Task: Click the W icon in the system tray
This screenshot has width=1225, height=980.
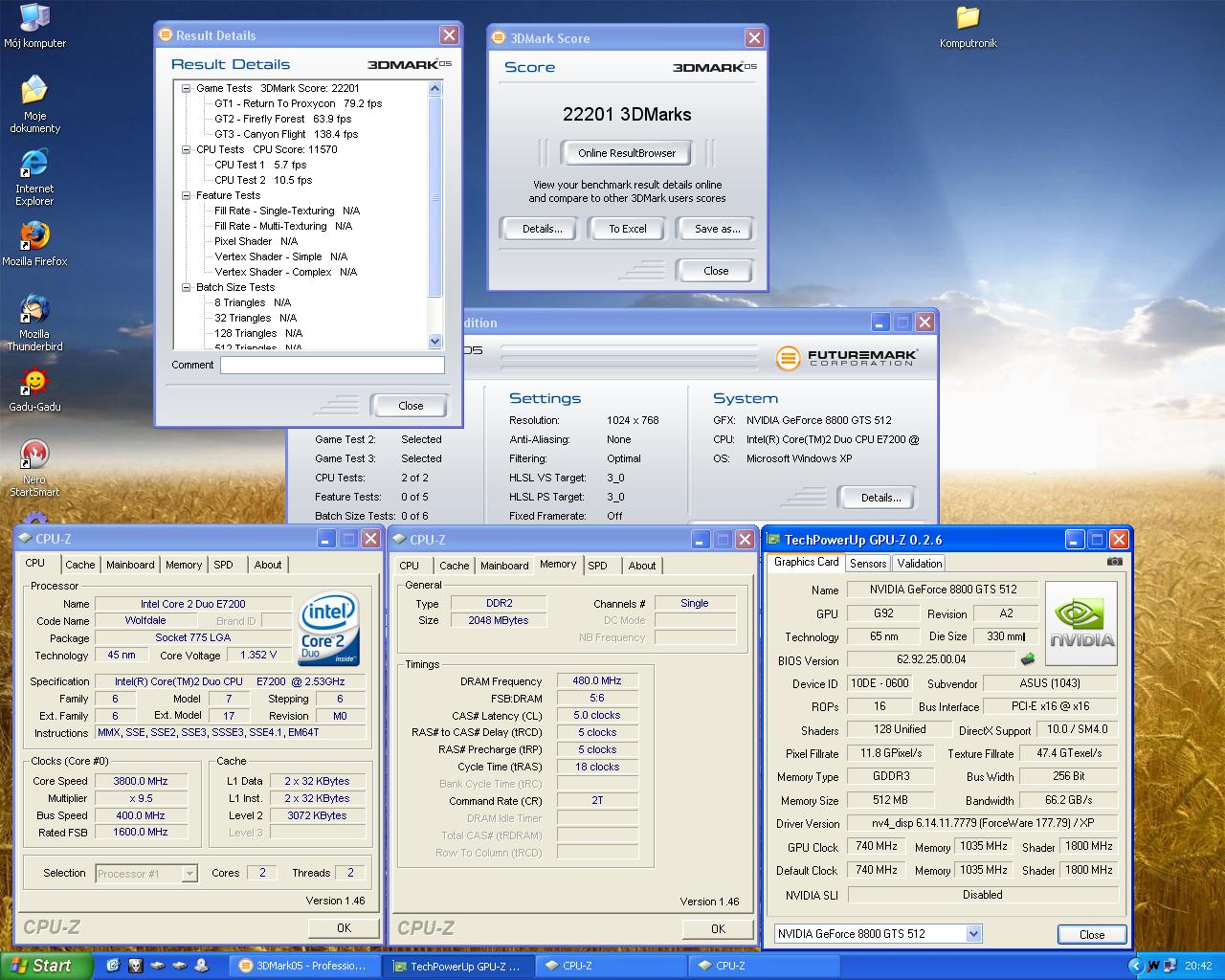Action: (1154, 966)
